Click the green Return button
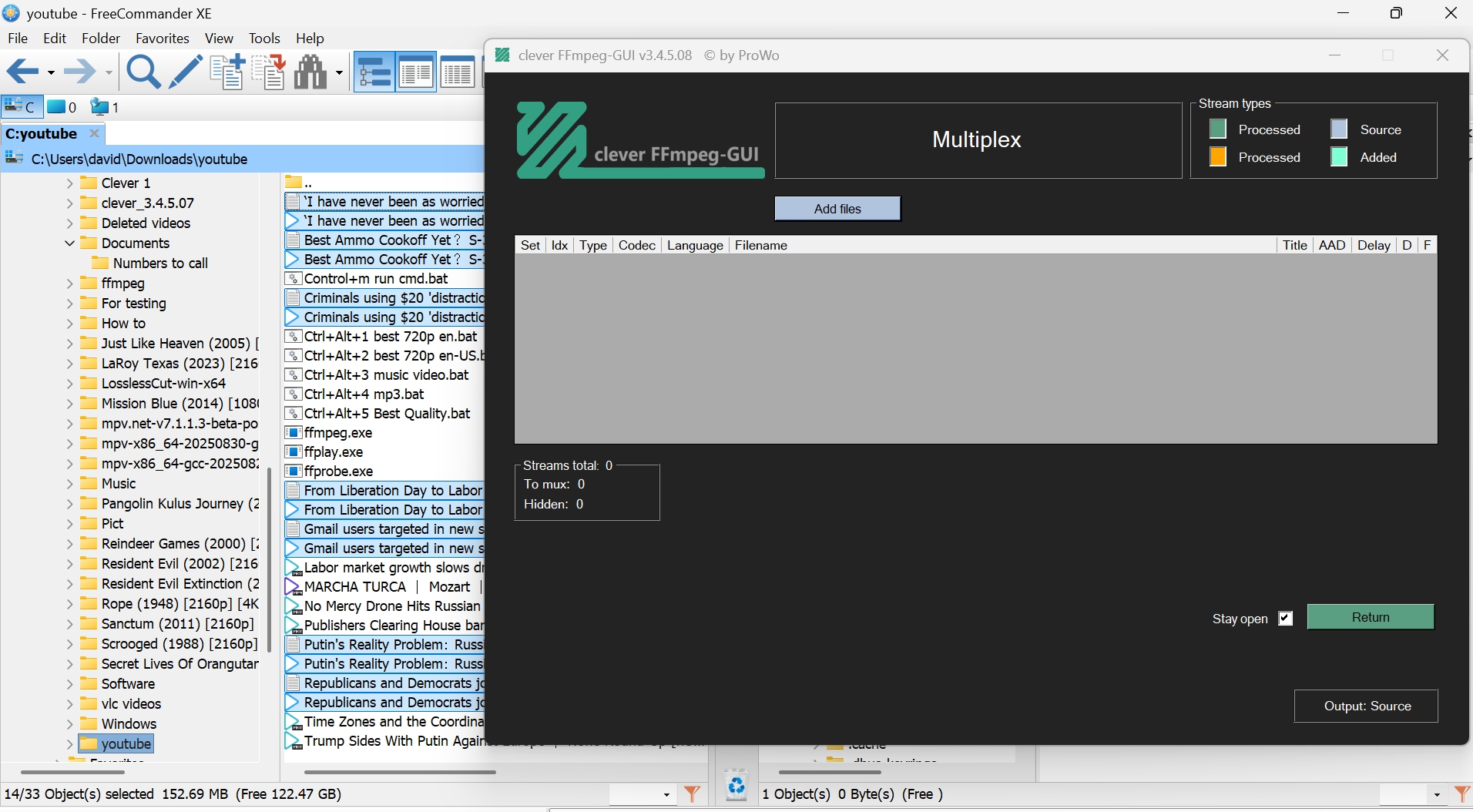 [x=1371, y=617]
